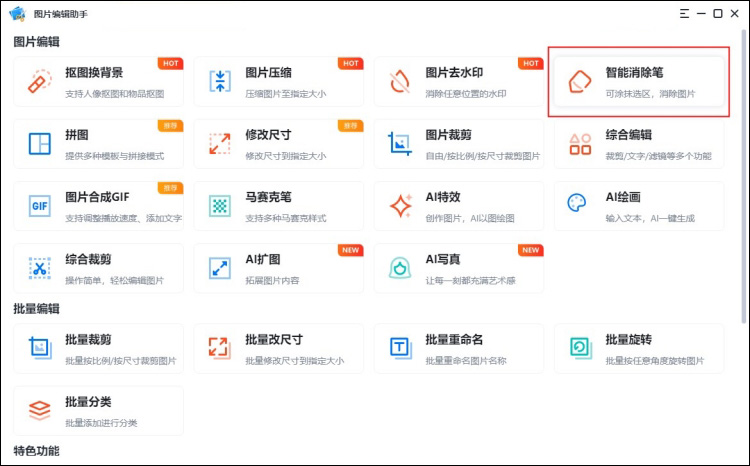This screenshot has width=750, height=466.
Task: Click the 批量改尺寸 icon
Action: [x=220, y=348]
